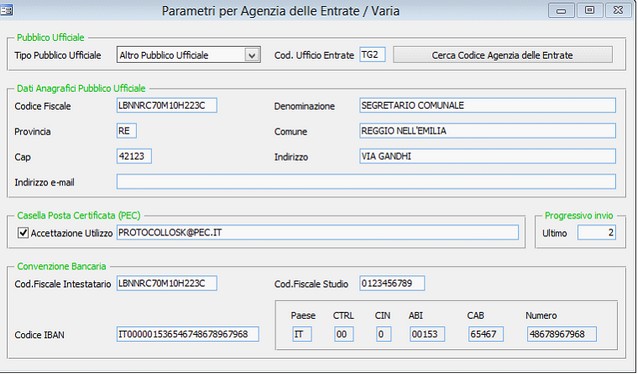Image resolution: width=638 pixels, height=374 pixels.
Task: Click the PEC address field PROTOCOLLOSK@PEC.IT
Action: (318, 232)
